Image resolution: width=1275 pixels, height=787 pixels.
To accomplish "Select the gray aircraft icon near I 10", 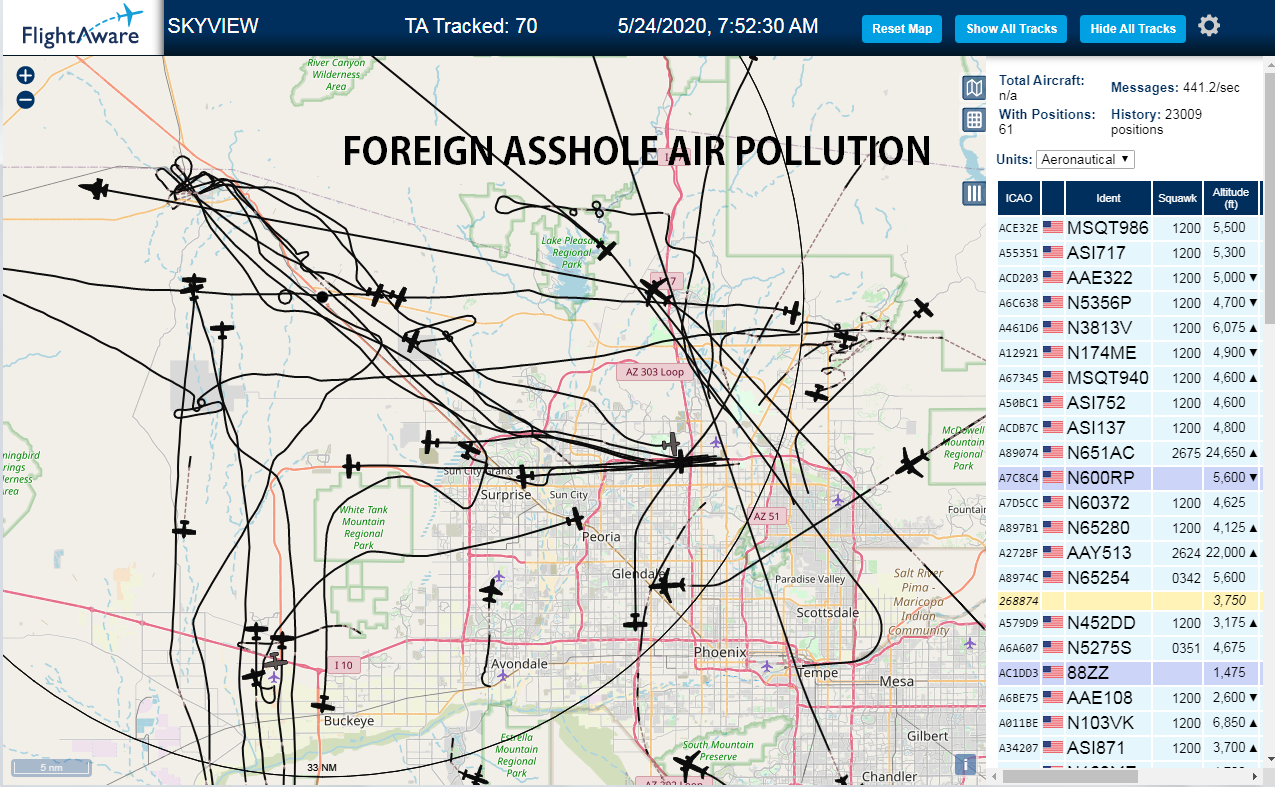I will [x=274, y=661].
